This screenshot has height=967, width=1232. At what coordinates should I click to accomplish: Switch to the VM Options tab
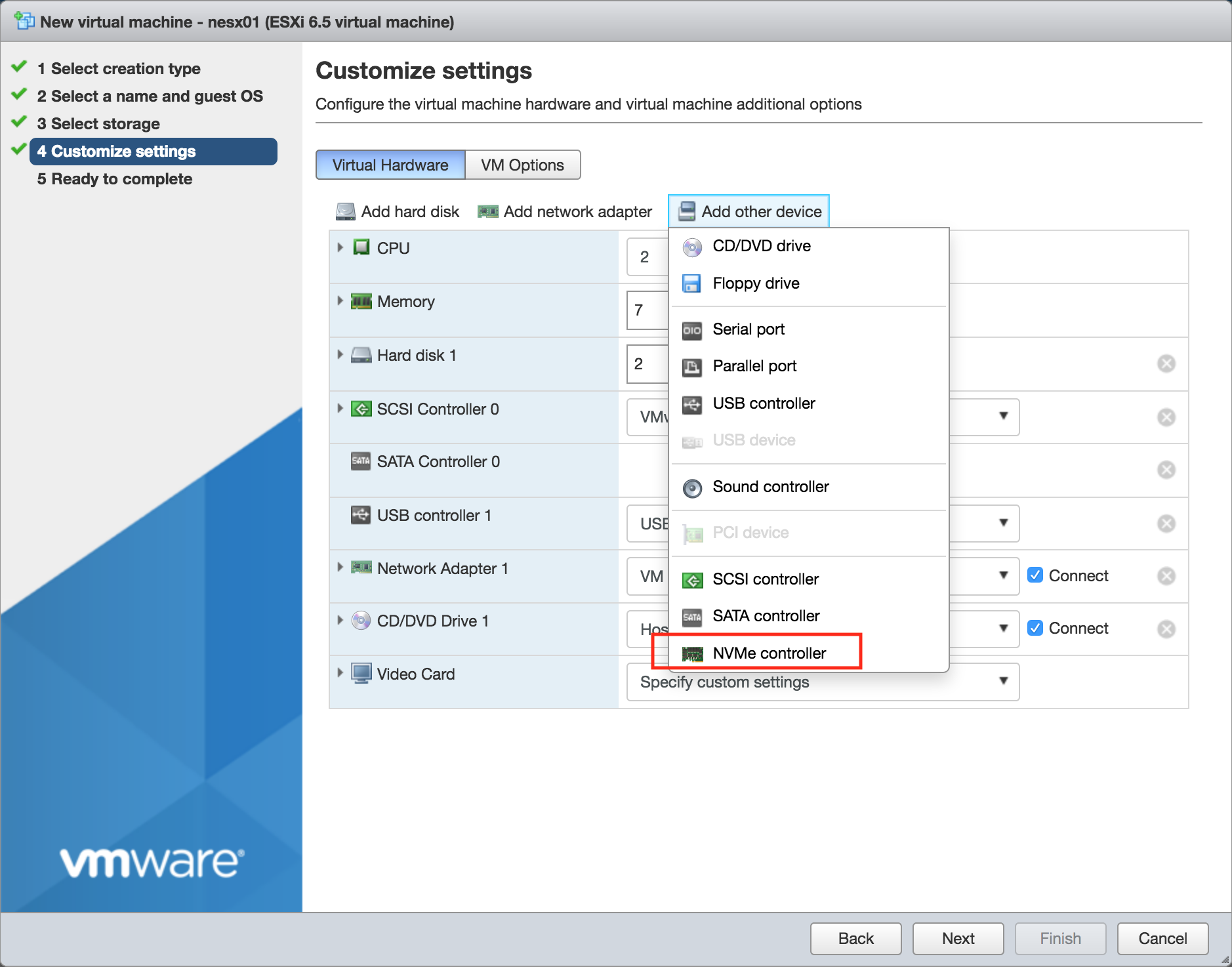coord(523,165)
